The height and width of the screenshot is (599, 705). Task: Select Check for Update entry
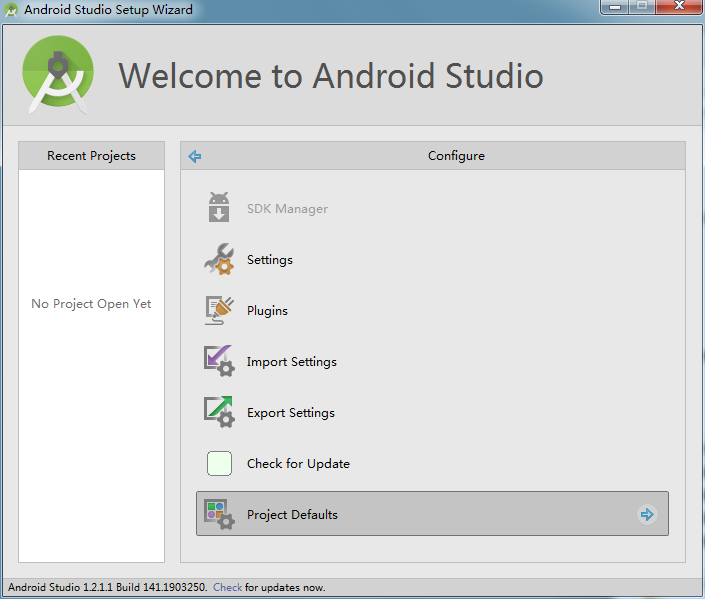(299, 463)
